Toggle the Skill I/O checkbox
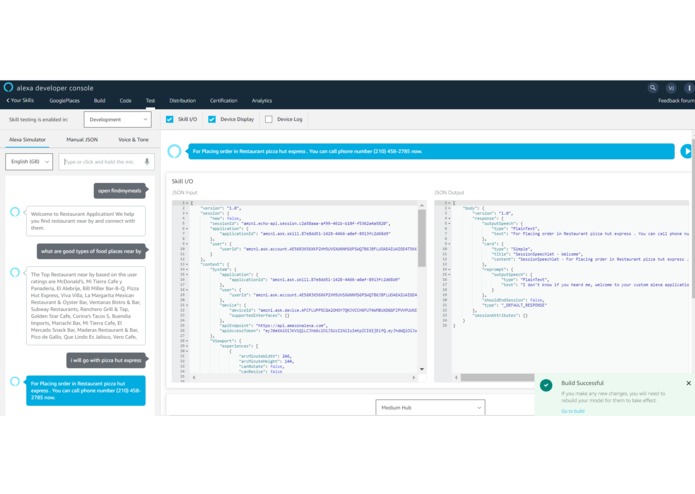This screenshot has height=494, width=695. 169,119
